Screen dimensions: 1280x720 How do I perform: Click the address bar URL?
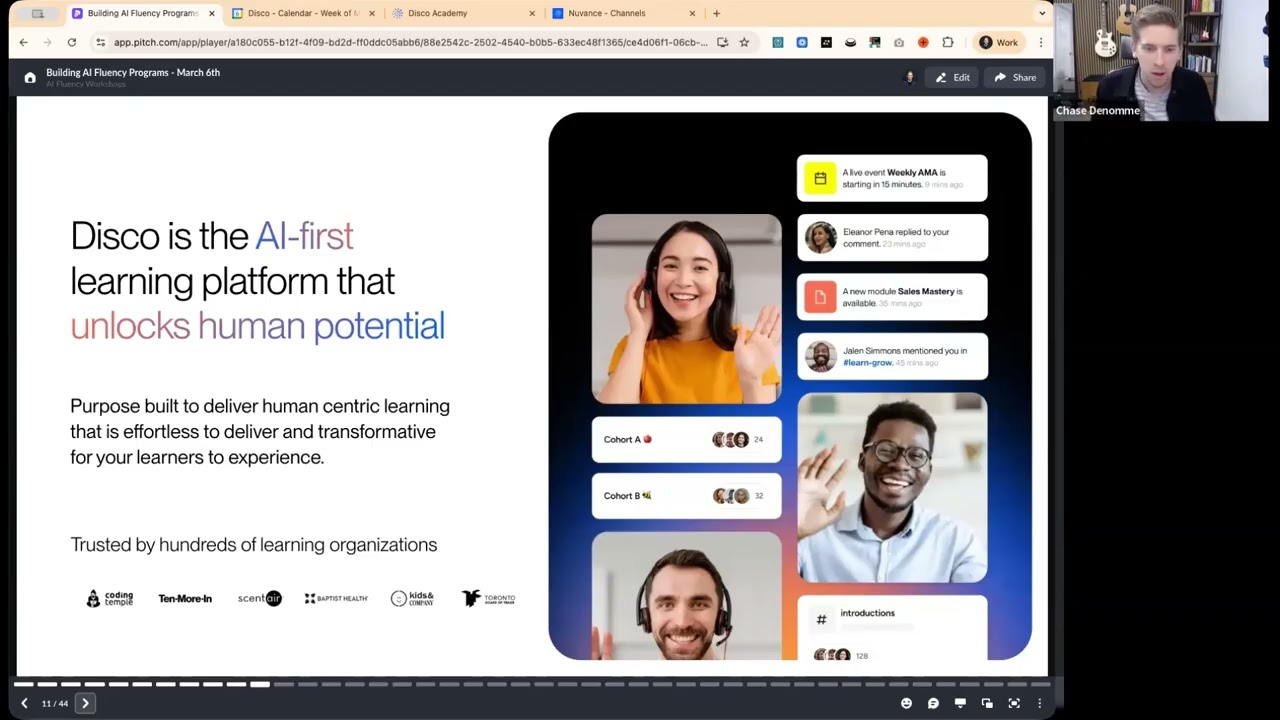(410, 42)
